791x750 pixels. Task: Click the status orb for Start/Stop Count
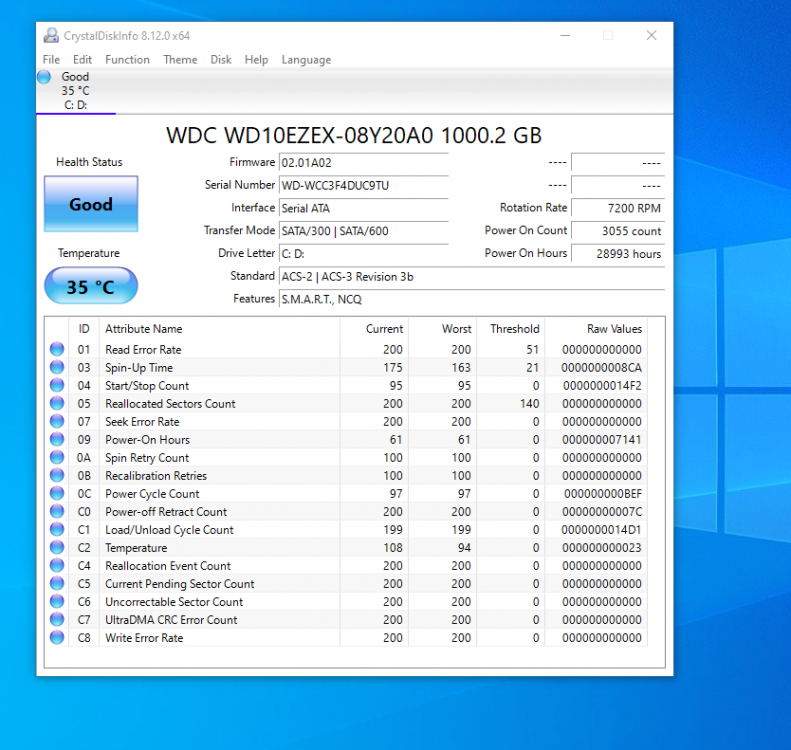pos(57,385)
